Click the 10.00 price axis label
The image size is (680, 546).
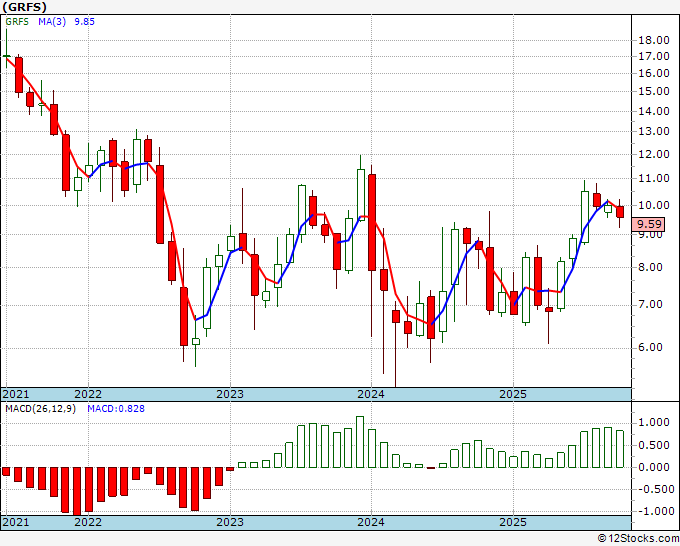click(654, 205)
